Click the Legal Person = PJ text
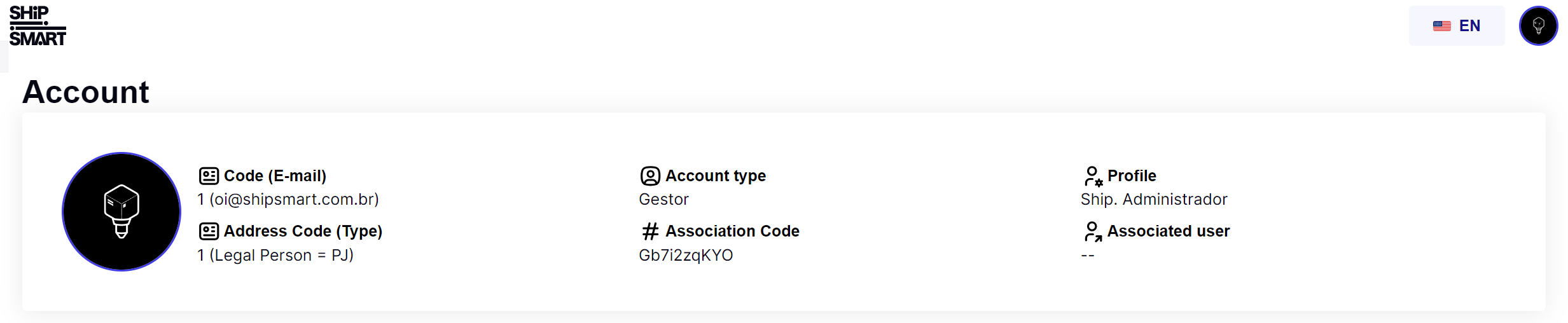The width and height of the screenshot is (1568, 323). coord(282,256)
